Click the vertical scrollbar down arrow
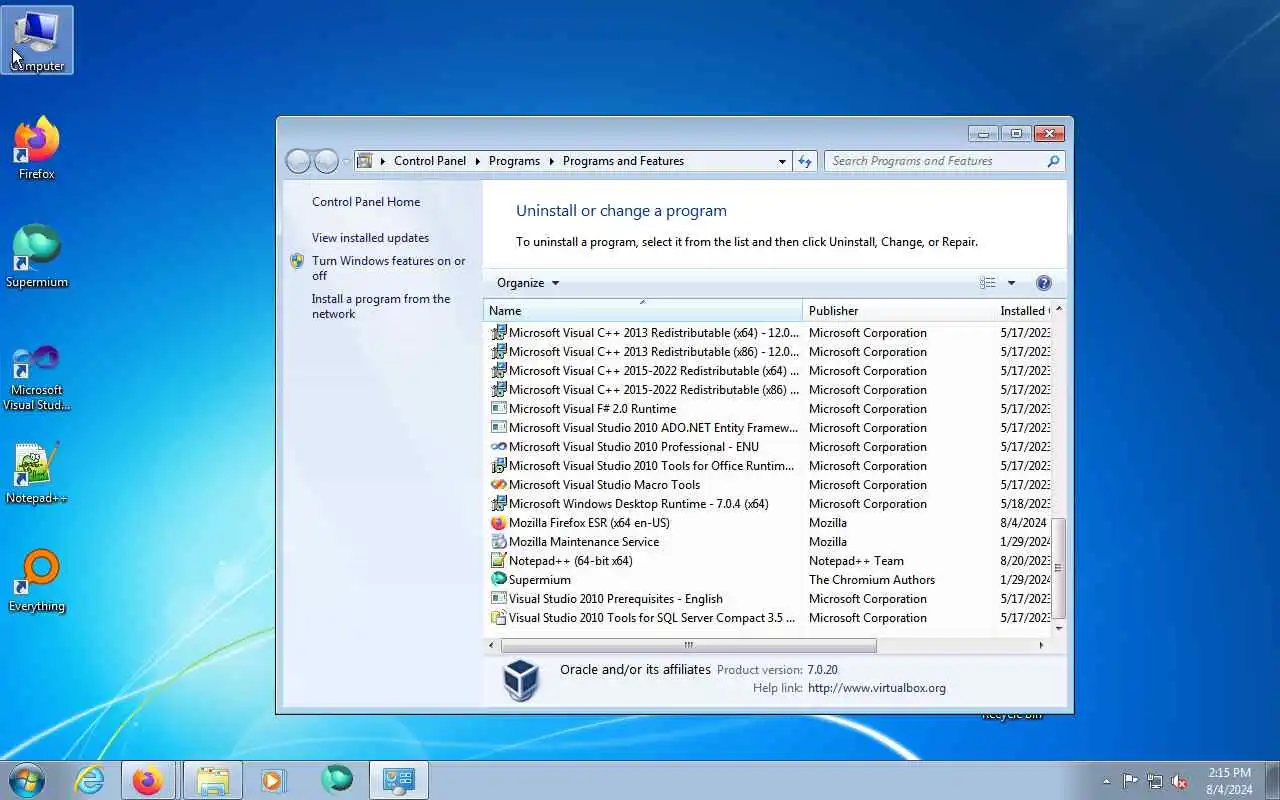Viewport: 1280px width, 800px height. tap(1059, 628)
